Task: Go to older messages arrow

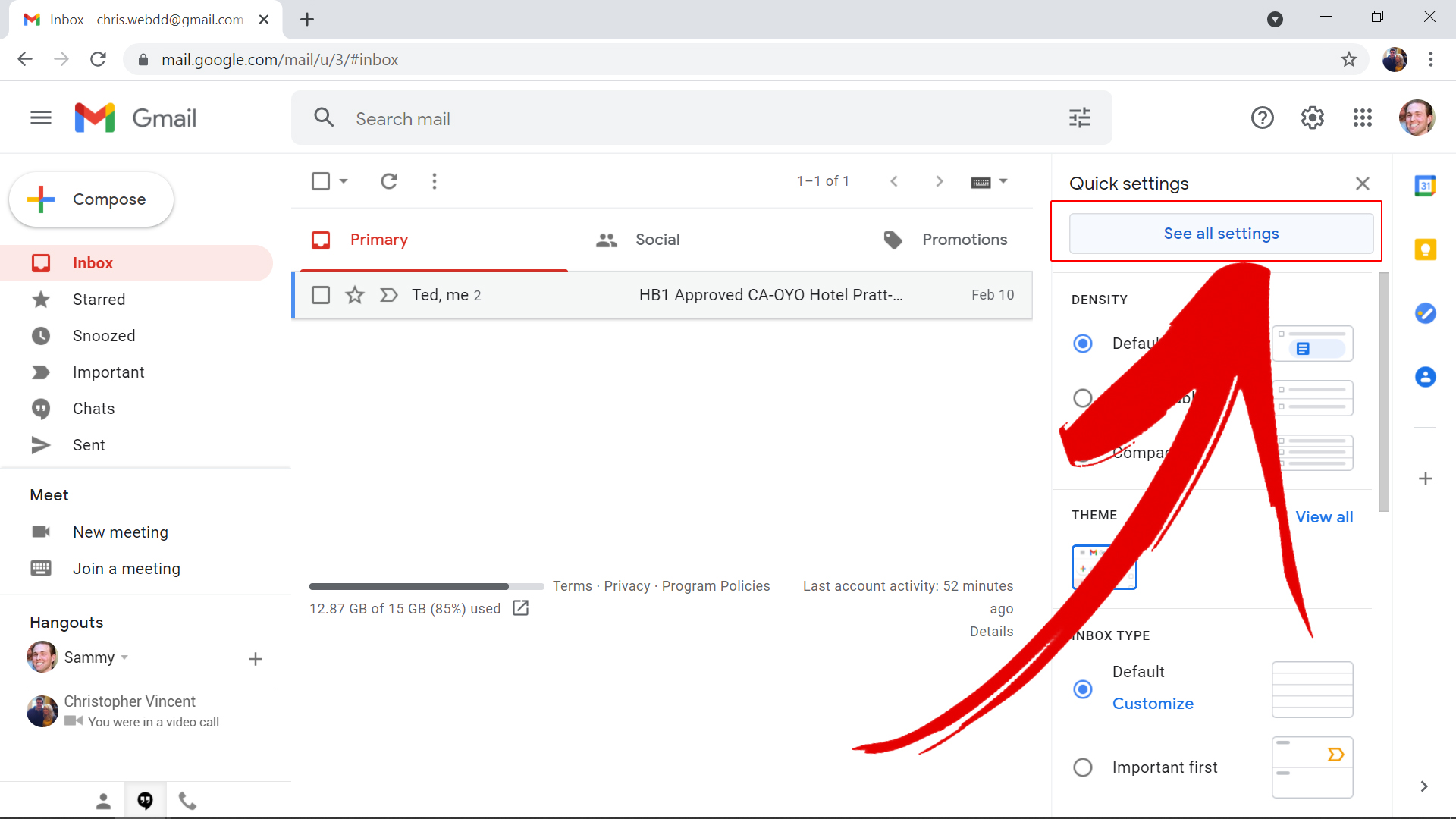Action: click(x=939, y=181)
